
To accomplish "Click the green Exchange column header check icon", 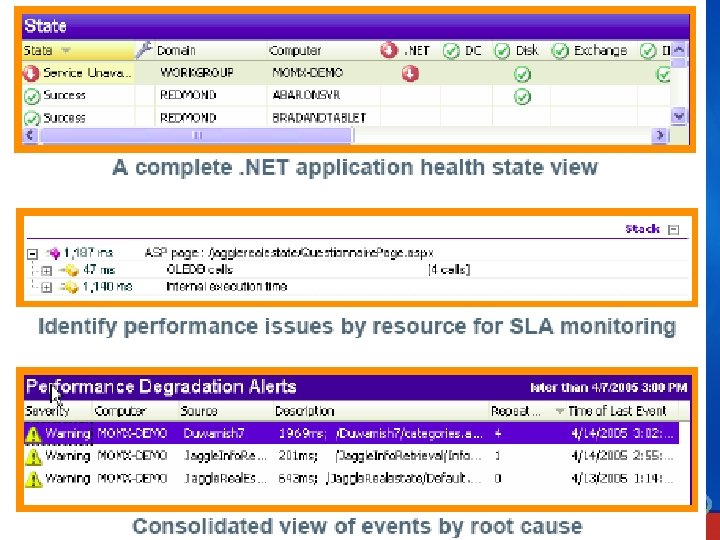I will (560, 51).
